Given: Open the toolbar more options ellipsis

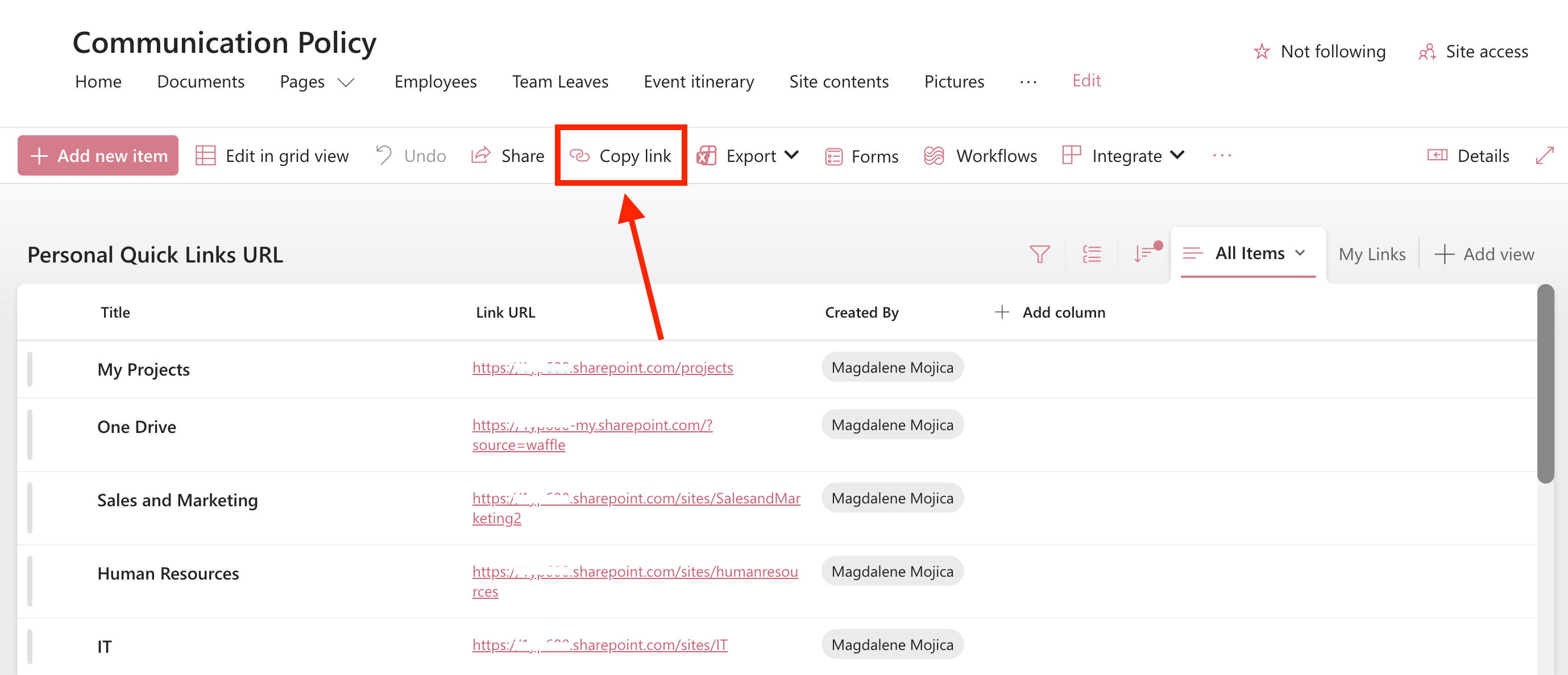Looking at the screenshot, I should click(x=1222, y=156).
